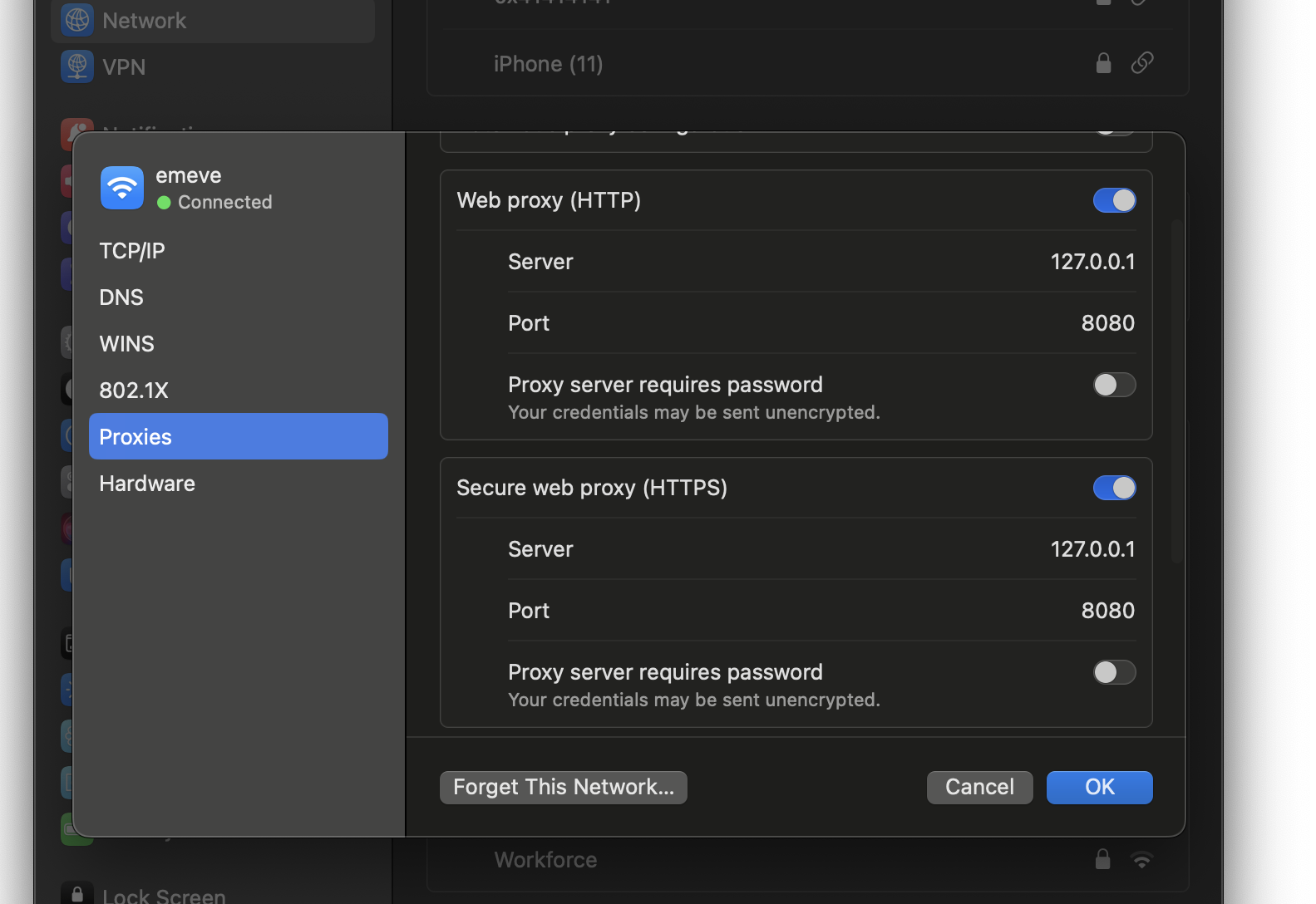Click the HTTPS proxy port 8080 field
1316x904 pixels.
[1107, 611]
